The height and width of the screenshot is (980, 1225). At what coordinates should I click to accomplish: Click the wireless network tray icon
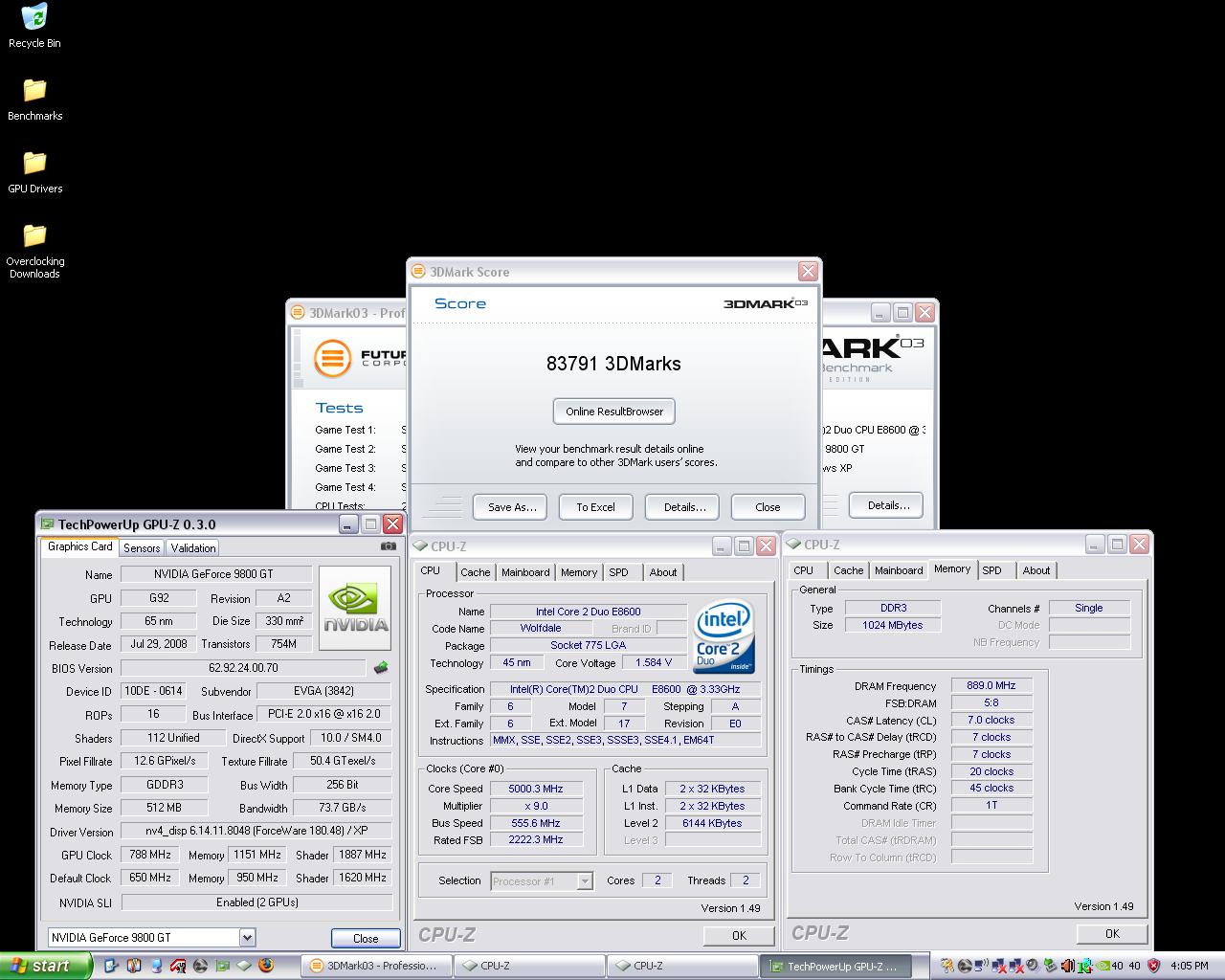click(981, 965)
